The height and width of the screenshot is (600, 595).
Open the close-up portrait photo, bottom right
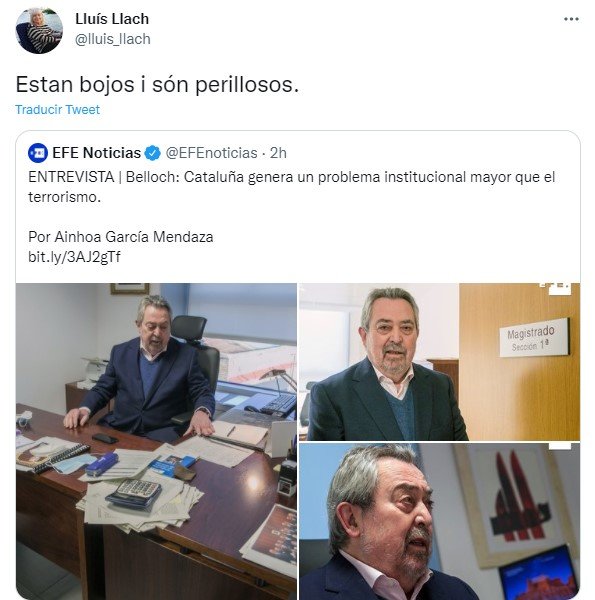(x=439, y=521)
